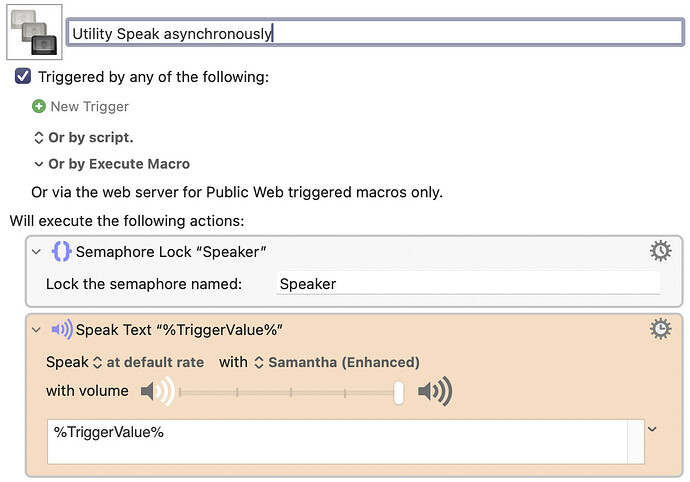Toggle the 'Triggered by any of the following' checkbox
The width and height of the screenshot is (690, 482).
24,77
